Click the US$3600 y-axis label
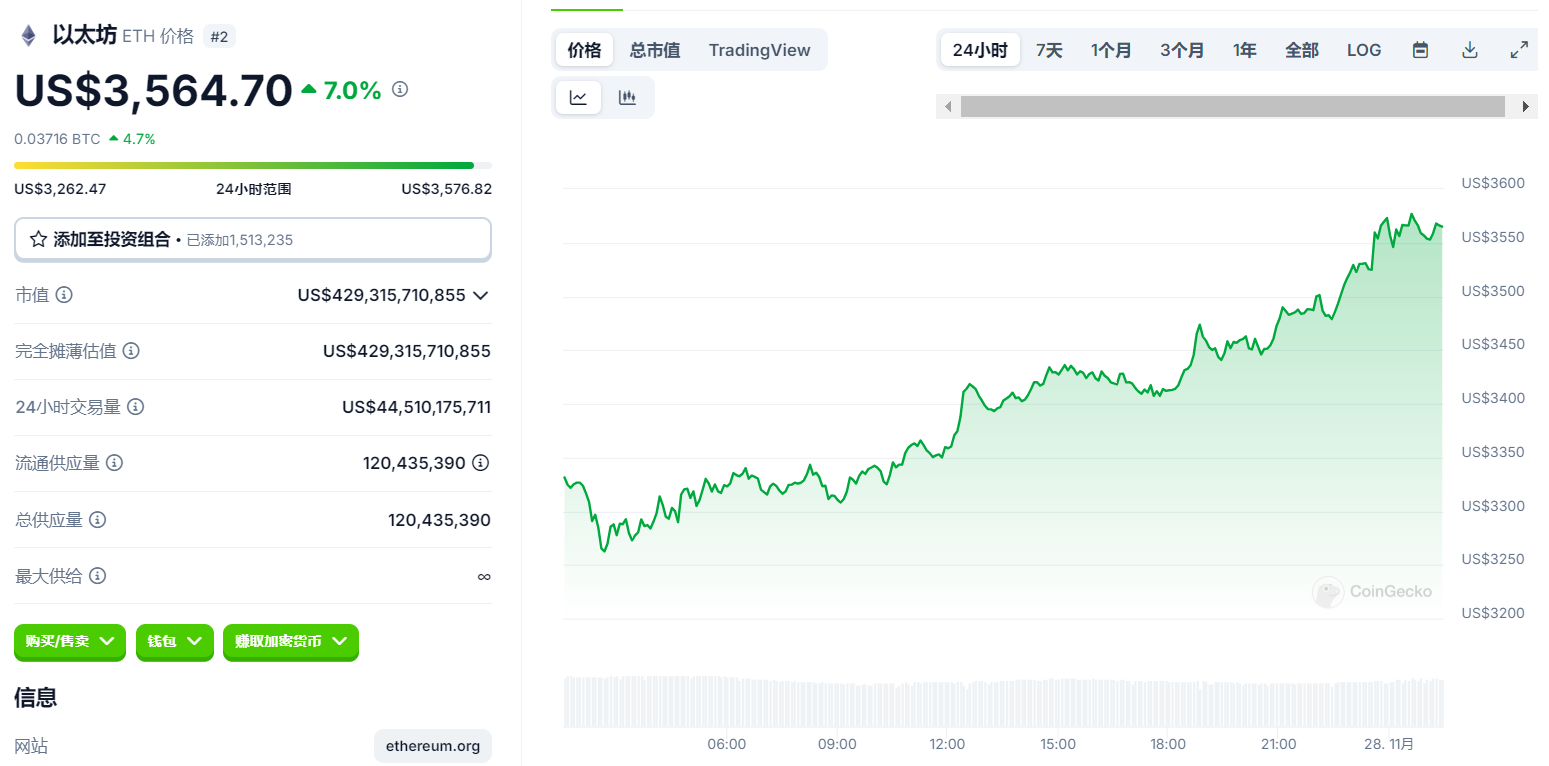Screen dimensions: 1549x766 point(1493,183)
